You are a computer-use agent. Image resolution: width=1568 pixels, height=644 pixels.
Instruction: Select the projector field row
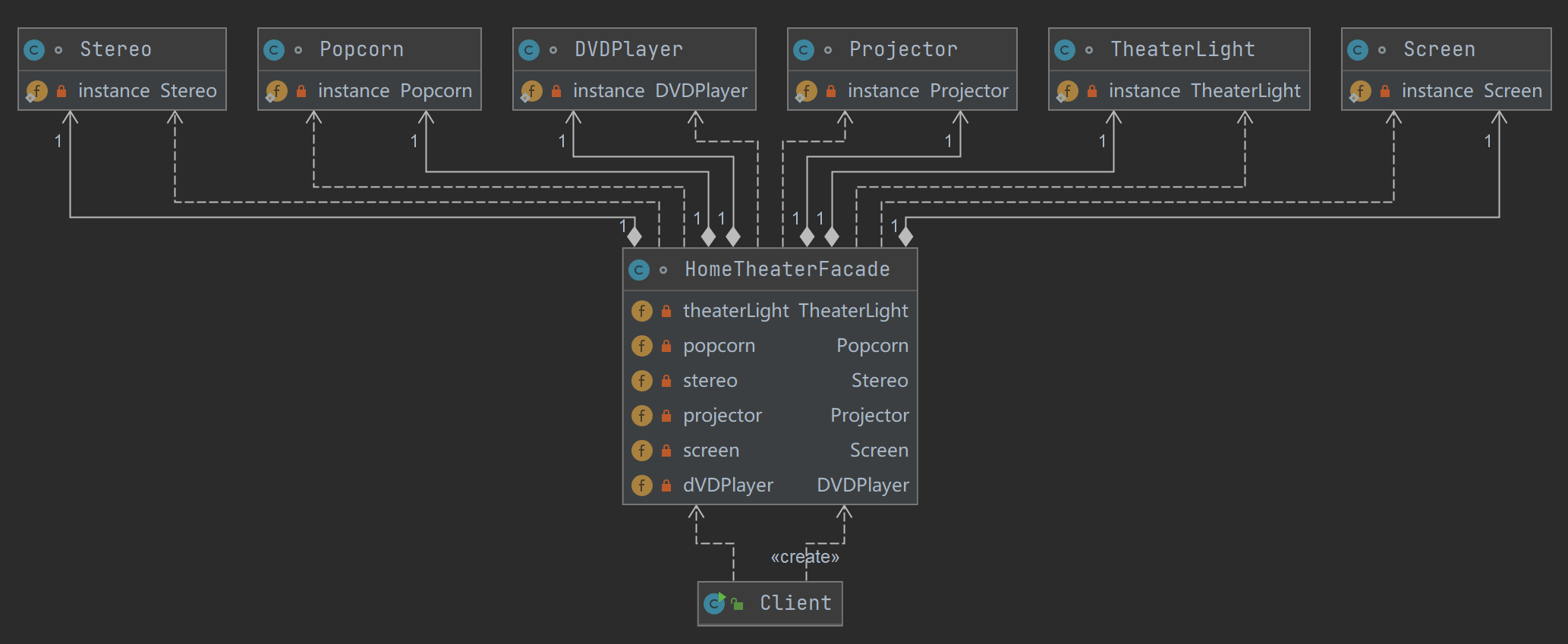point(770,416)
